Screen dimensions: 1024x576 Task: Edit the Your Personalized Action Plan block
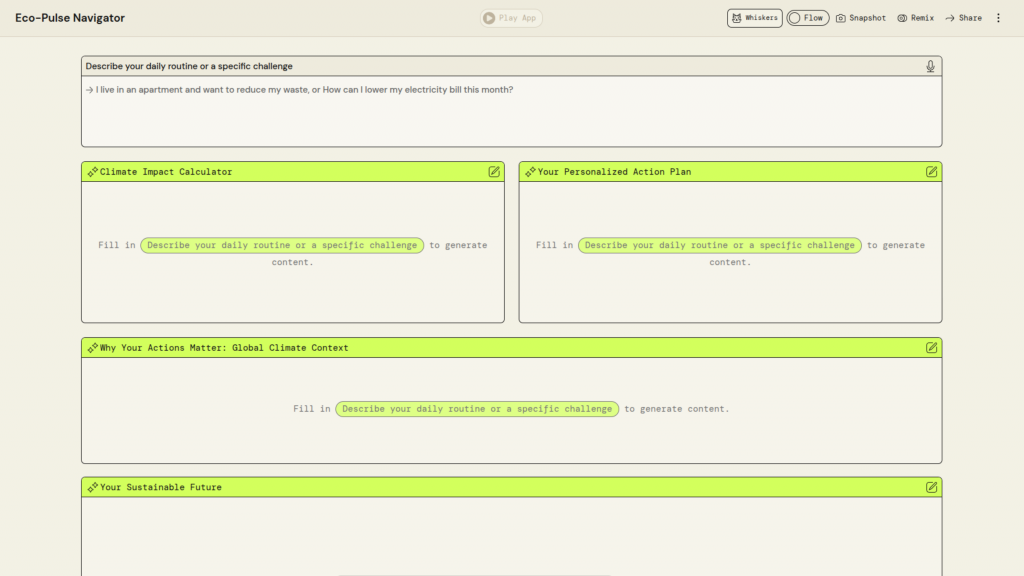(x=932, y=172)
